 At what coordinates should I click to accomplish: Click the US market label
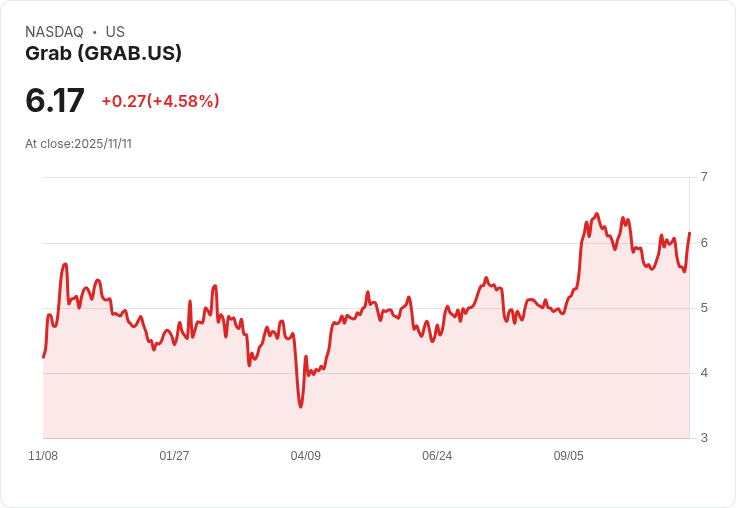click(x=115, y=32)
